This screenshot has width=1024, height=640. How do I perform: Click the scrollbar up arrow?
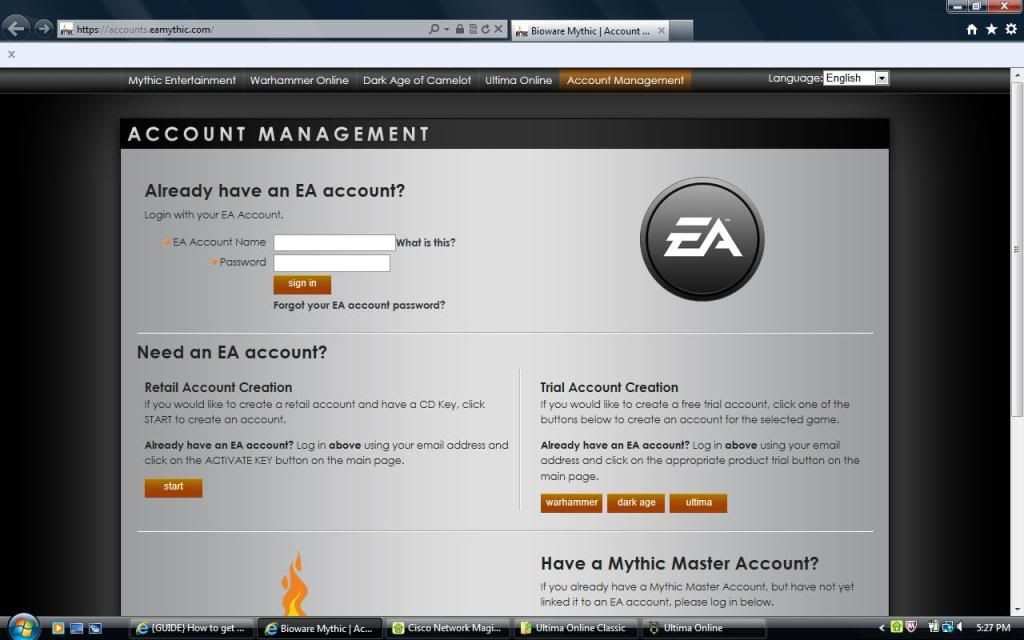point(1017,75)
